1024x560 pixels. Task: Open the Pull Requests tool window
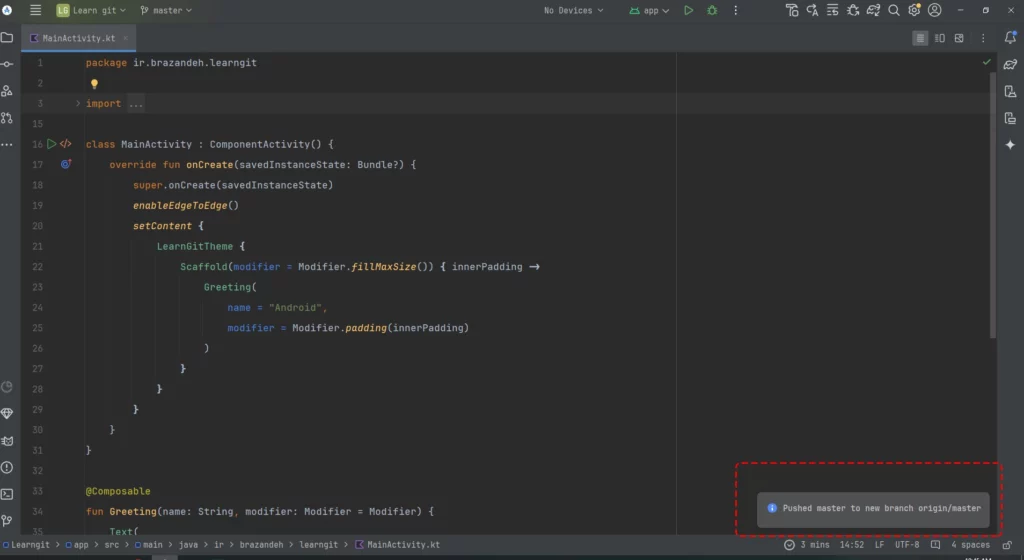point(7,117)
